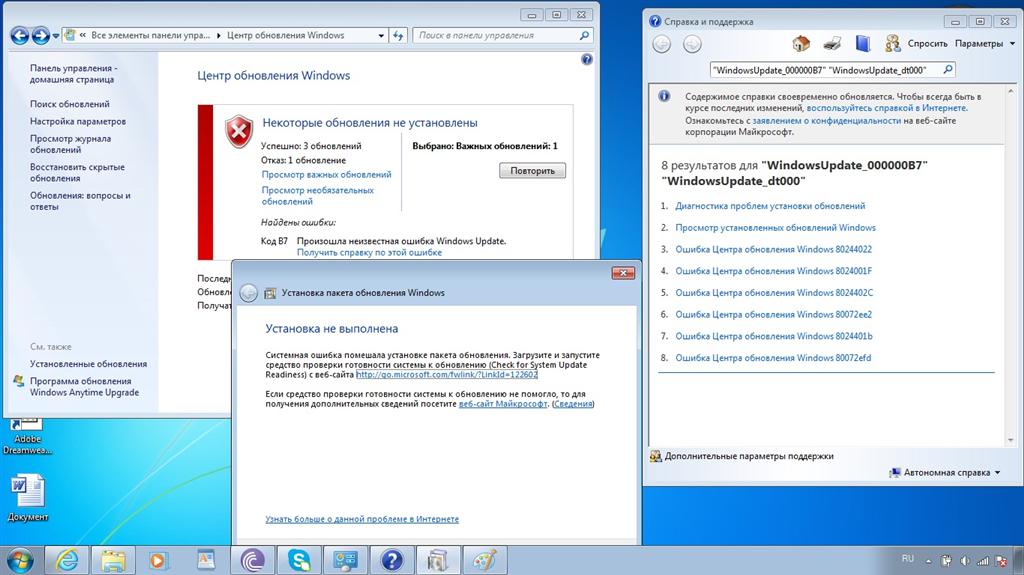The height and width of the screenshot is (575, 1024).
Task: Open Настройка параметров in sidebar
Action: pos(78,122)
